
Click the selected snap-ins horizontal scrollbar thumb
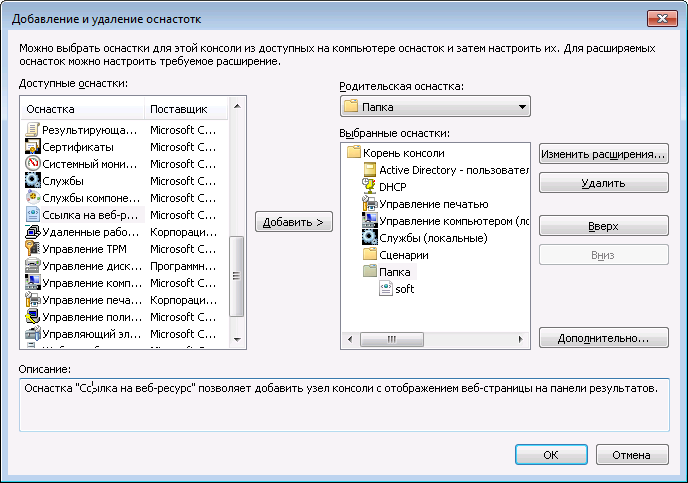(x=392, y=339)
